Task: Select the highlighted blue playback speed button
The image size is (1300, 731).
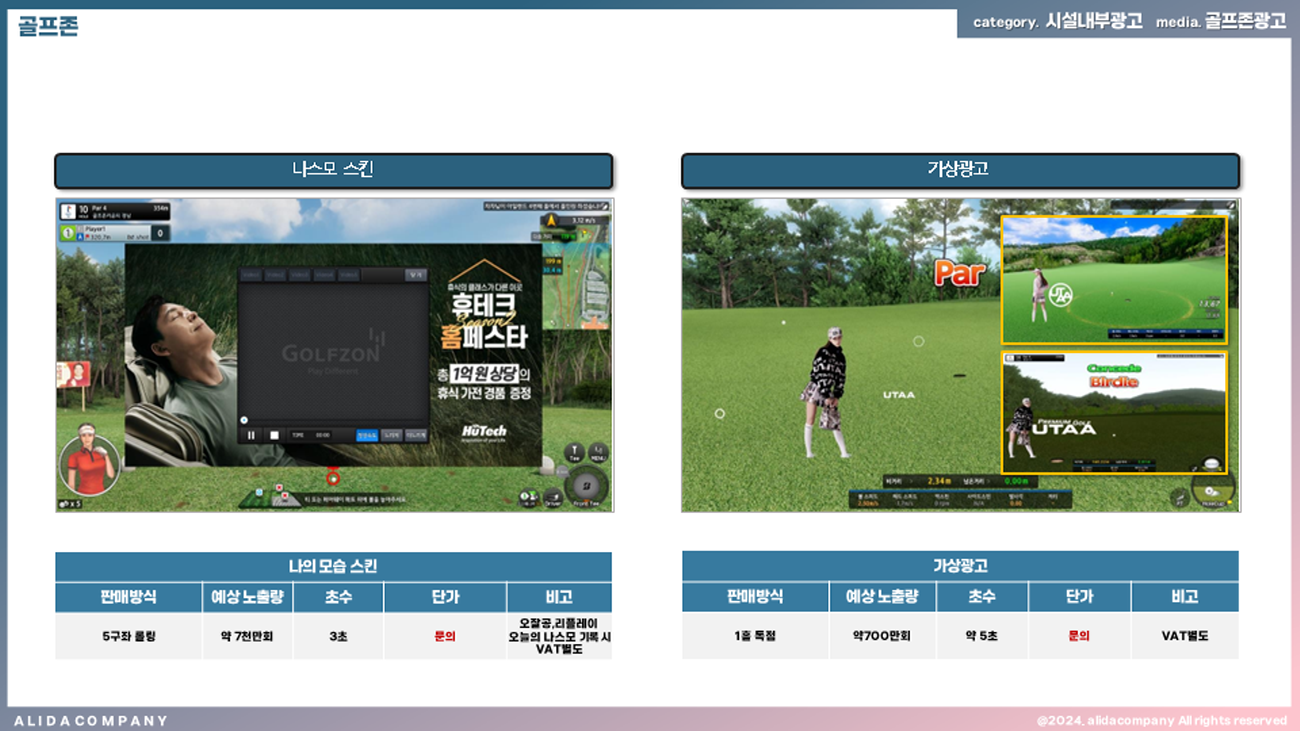Action: pyautogui.click(x=367, y=435)
